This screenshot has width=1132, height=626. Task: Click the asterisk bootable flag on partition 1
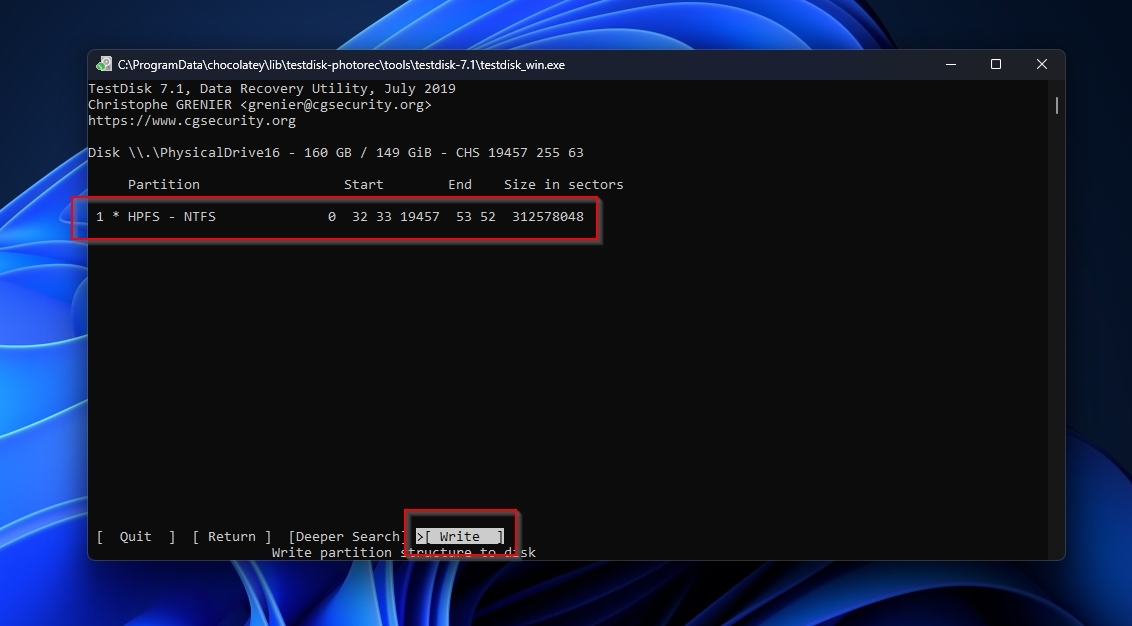pyautogui.click(x=113, y=216)
